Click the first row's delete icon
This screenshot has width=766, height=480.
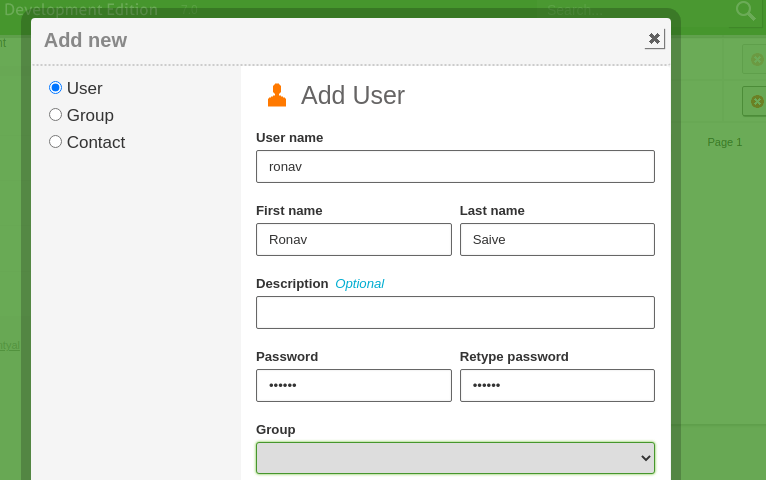pos(756,59)
